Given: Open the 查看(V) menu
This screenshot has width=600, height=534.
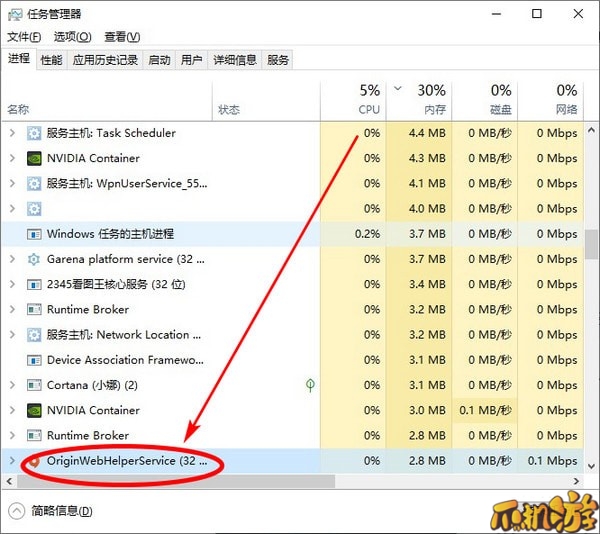Looking at the screenshot, I should point(122,37).
